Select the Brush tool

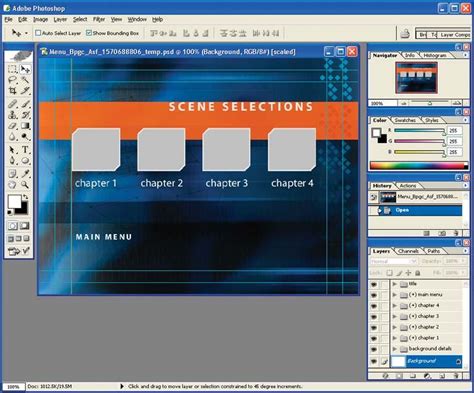25,104
